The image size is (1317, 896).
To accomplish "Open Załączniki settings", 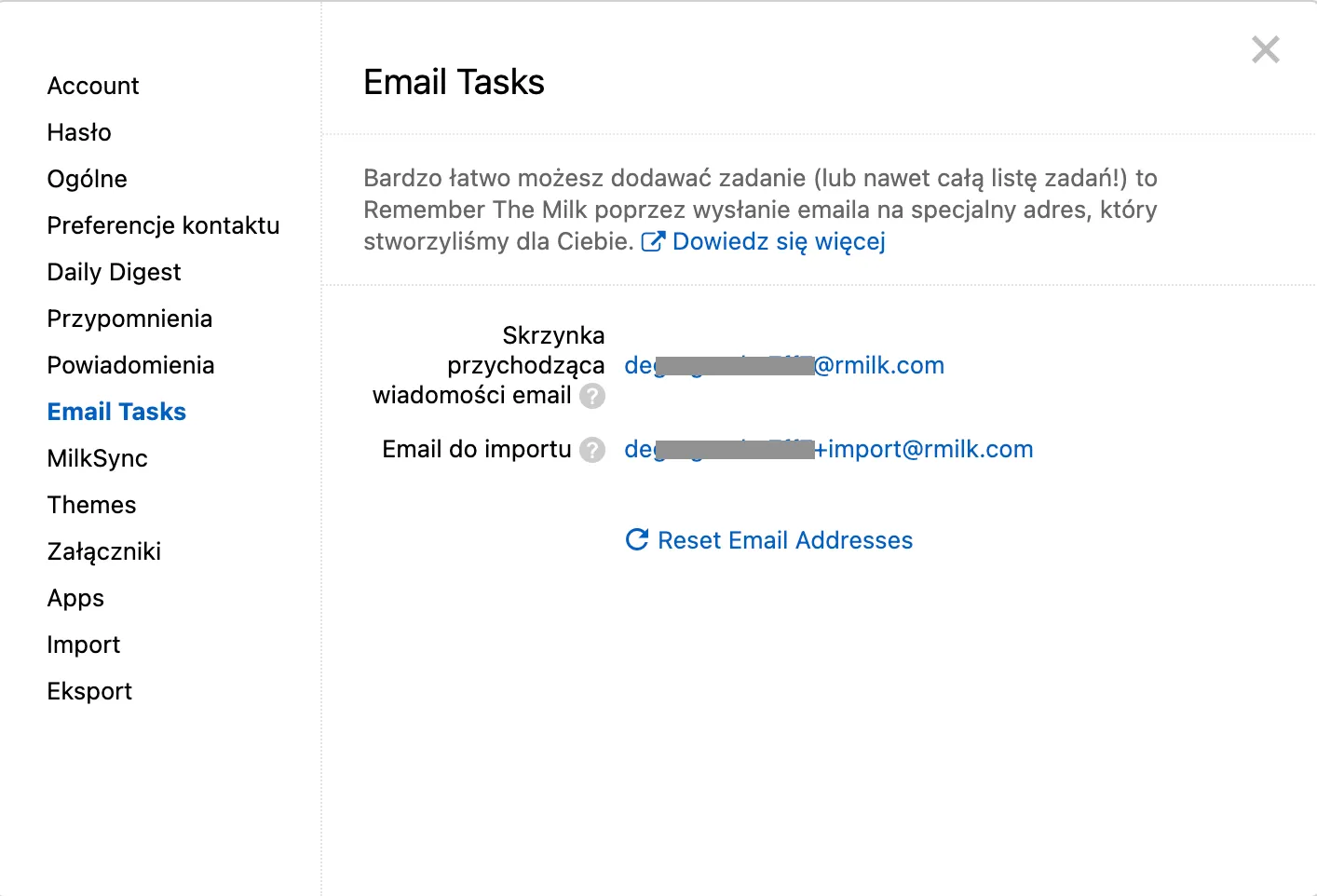I will pos(104,551).
